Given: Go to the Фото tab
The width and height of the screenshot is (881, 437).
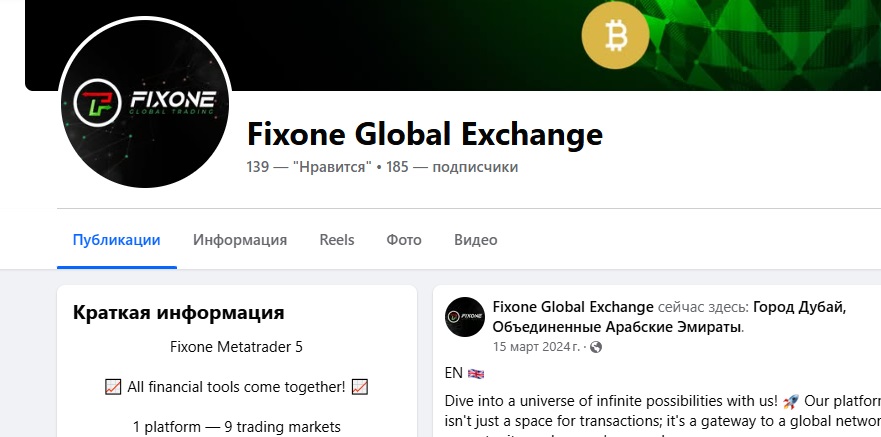Looking at the screenshot, I should pyautogui.click(x=404, y=240).
